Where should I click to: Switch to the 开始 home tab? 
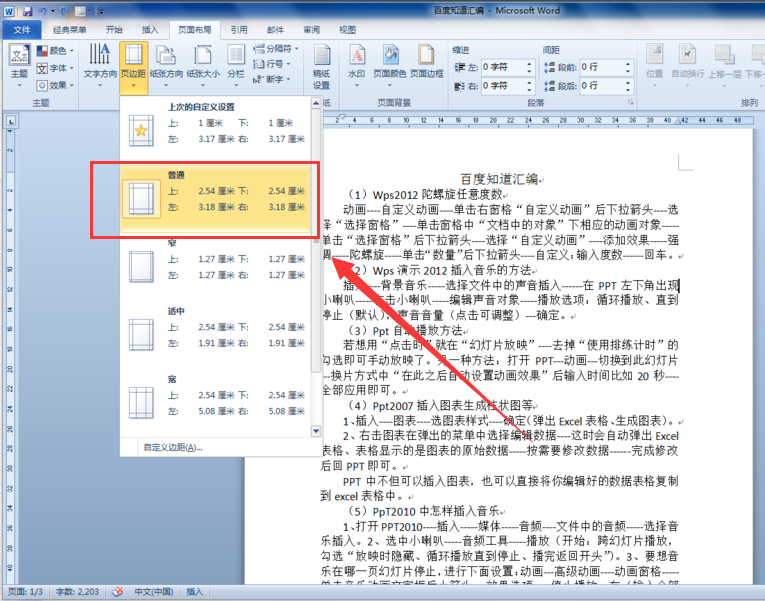(114, 30)
